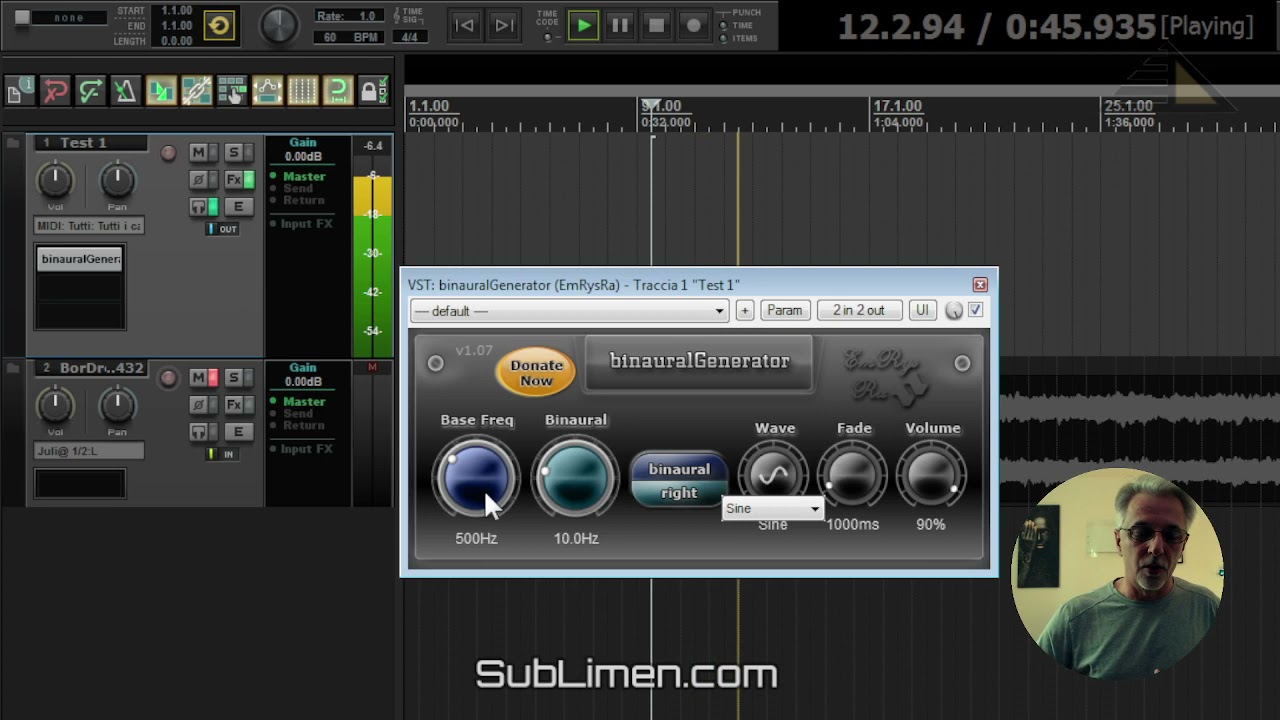Viewport: 1280px width, 720px height.
Task: Click Input FX on Test 1 track
Action: tap(301, 224)
